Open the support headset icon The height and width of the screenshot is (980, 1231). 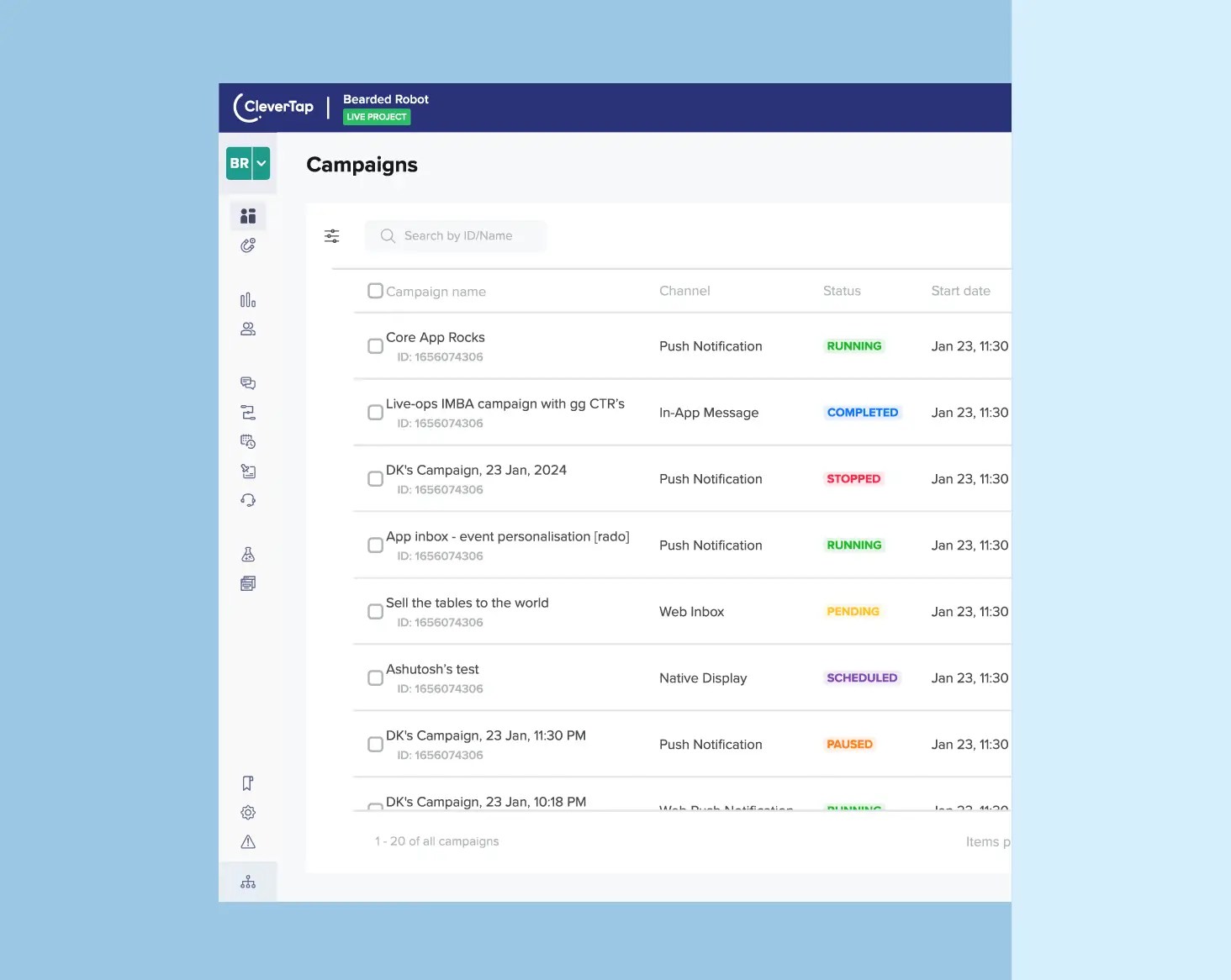(248, 500)
